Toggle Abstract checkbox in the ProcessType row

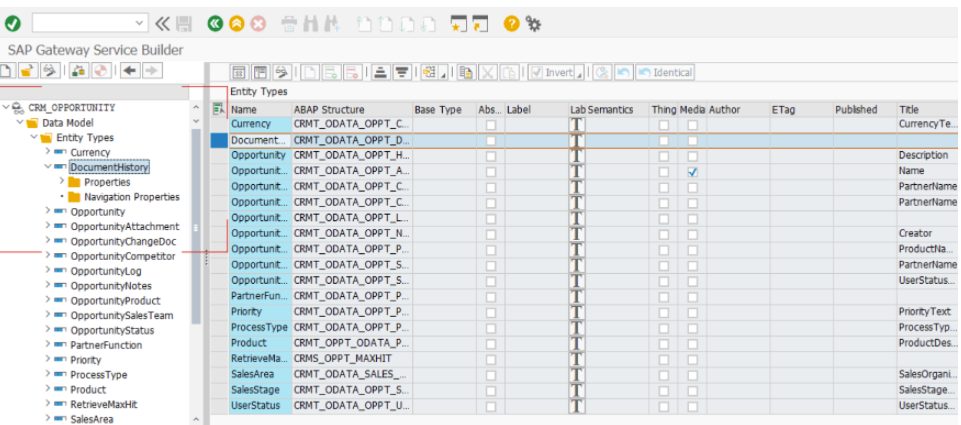[x=491, y=328]
